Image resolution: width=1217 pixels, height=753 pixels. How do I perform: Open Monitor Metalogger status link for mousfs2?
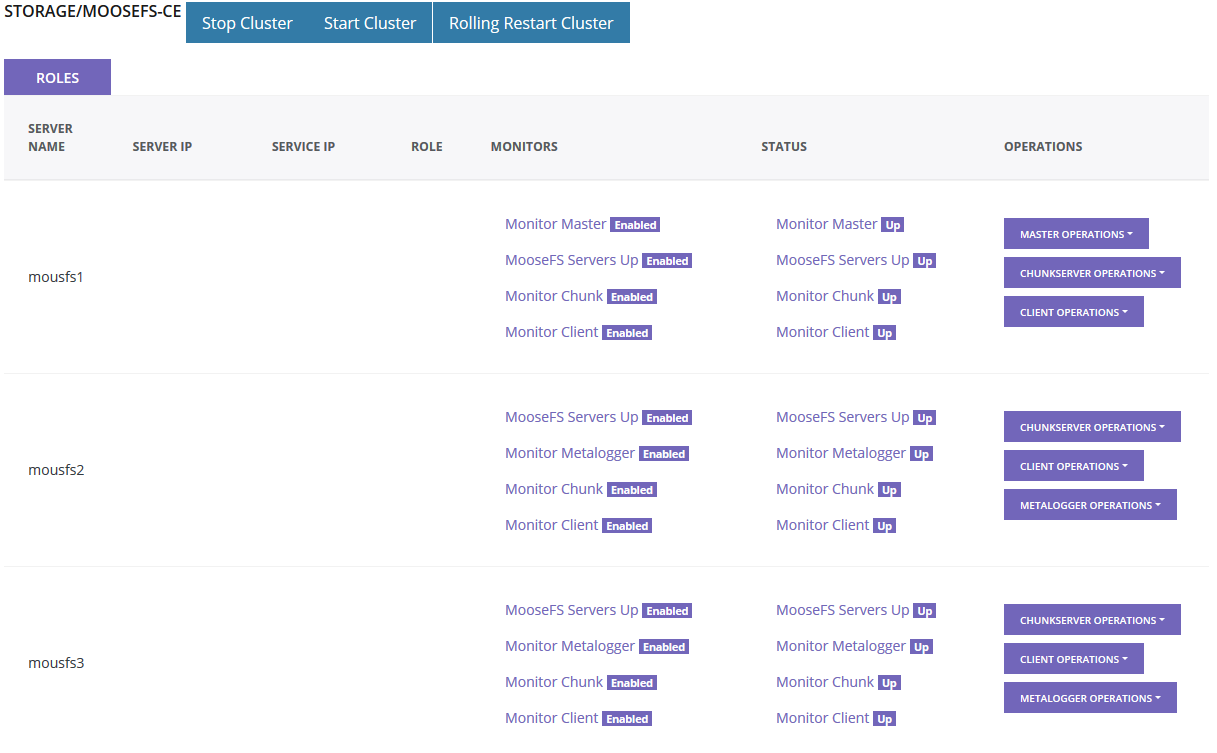point(841,453)
